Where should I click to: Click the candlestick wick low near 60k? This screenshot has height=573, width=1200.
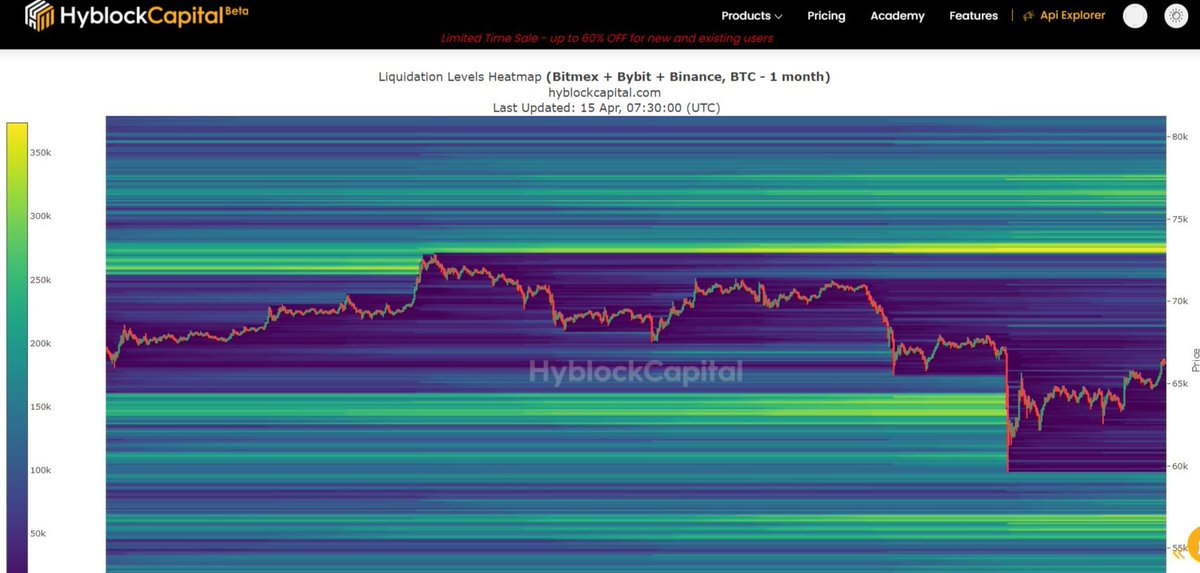[1007, 466]
